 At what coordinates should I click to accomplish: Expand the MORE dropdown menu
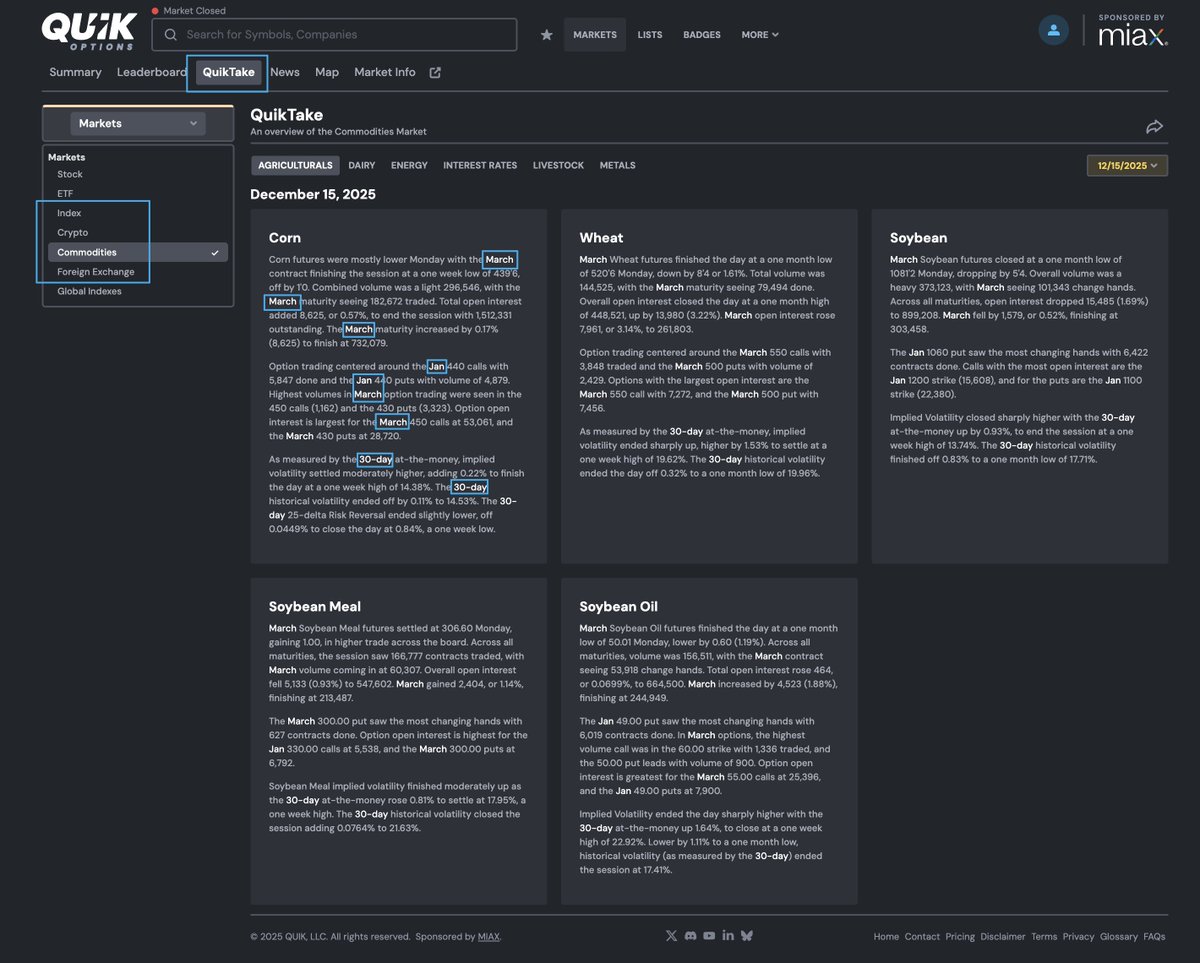pyautogui.click(x=760, y=35)
